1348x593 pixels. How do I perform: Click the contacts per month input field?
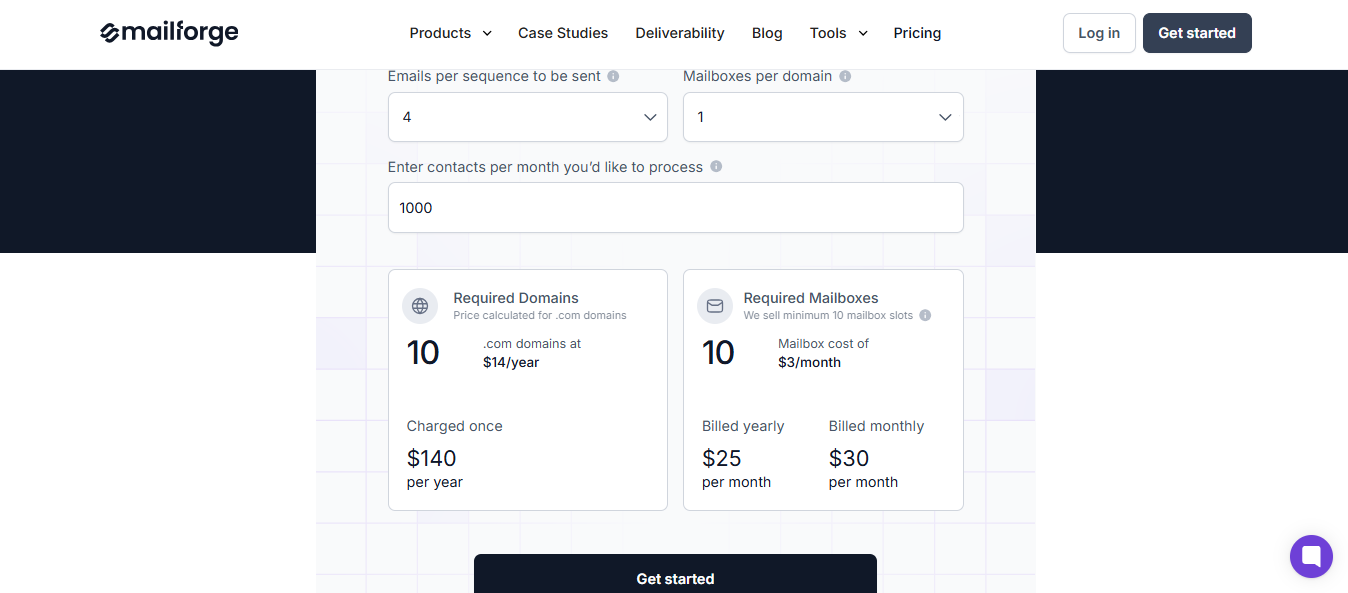tap(675, 207)
